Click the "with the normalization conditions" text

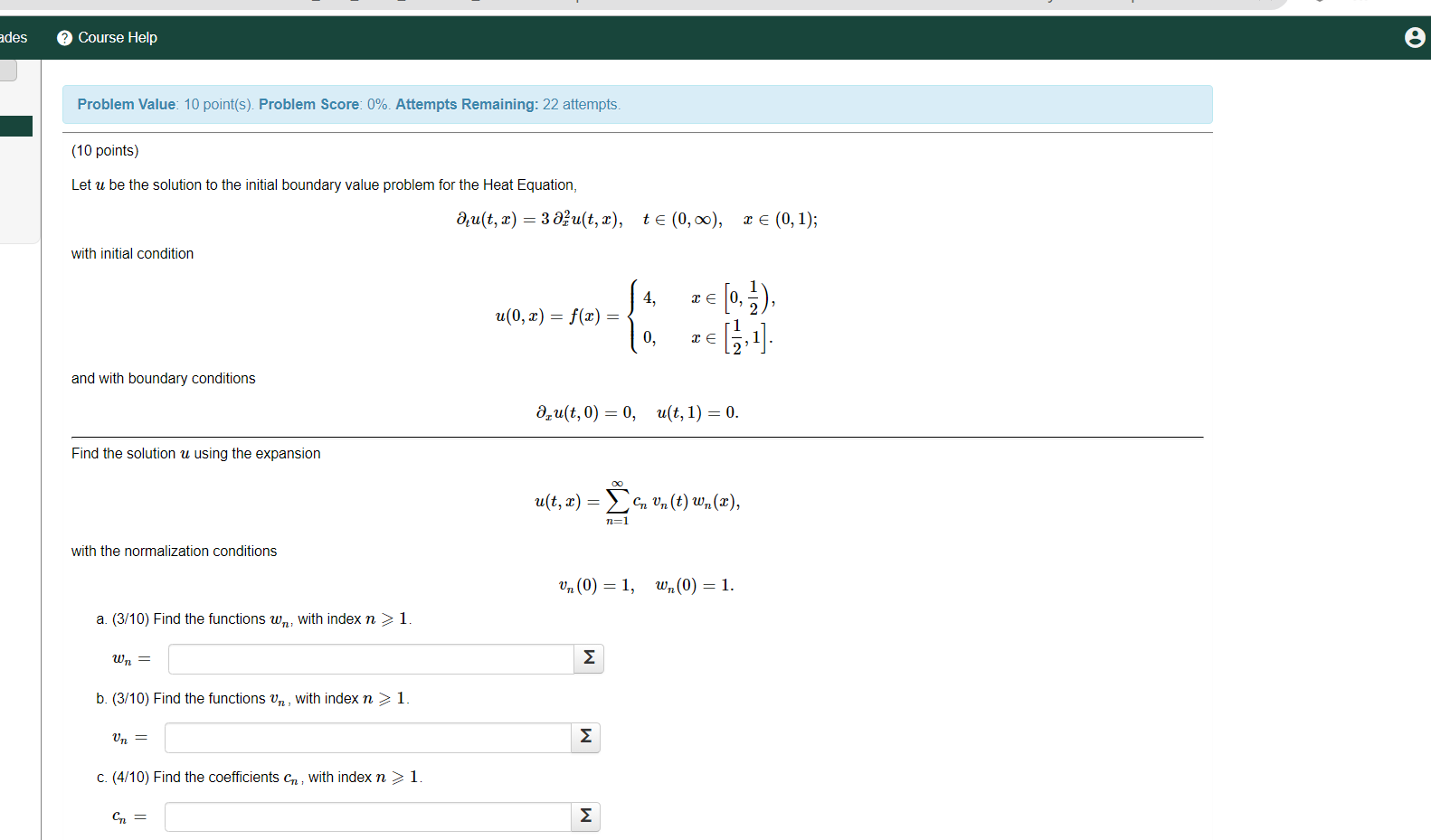pos(174,551)
